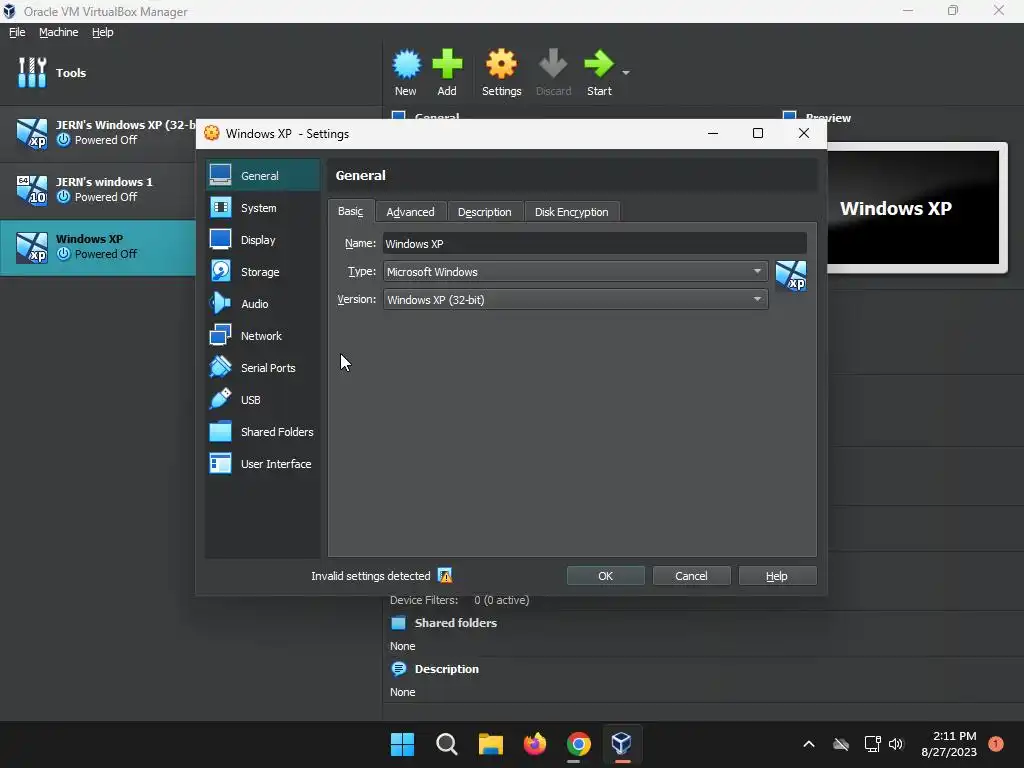Image resolution: width=1024 pixels, height=768 pixels.
Task: Open the network icon in system tray
Action: 872,744
